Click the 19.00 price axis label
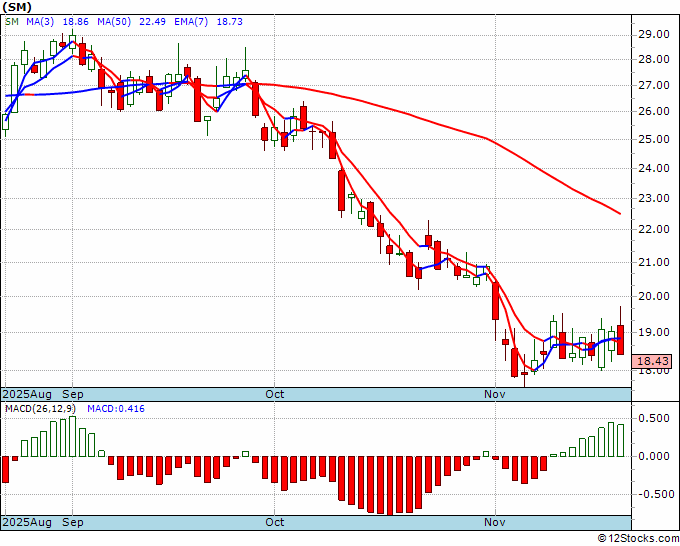680x546 pixels. click(654, 333)
